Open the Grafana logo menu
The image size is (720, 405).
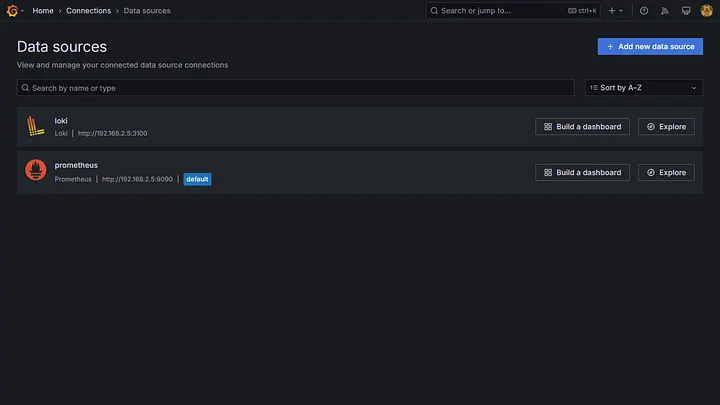tap(12, 11)
